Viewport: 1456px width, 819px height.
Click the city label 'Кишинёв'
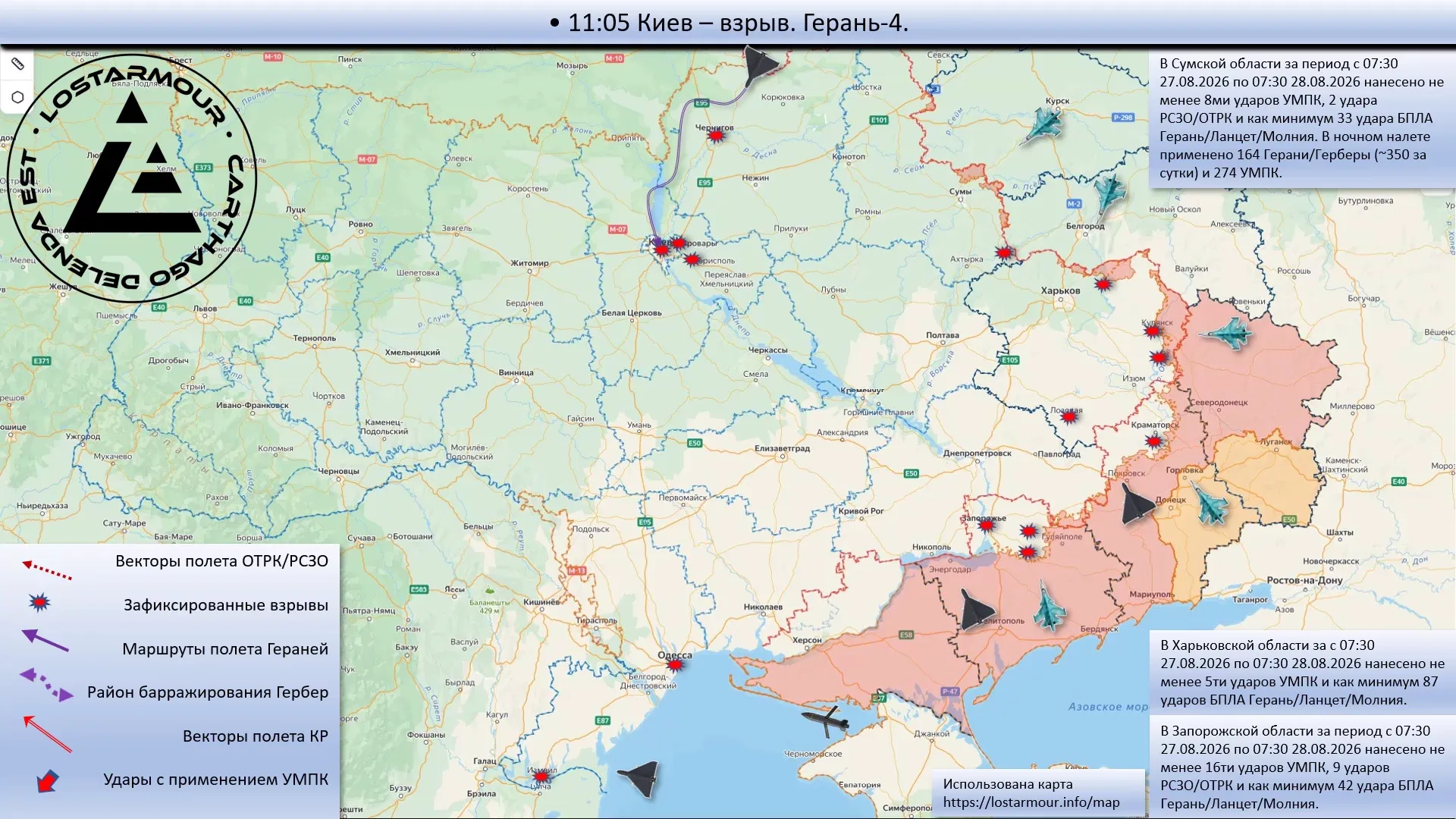point(541,603)
